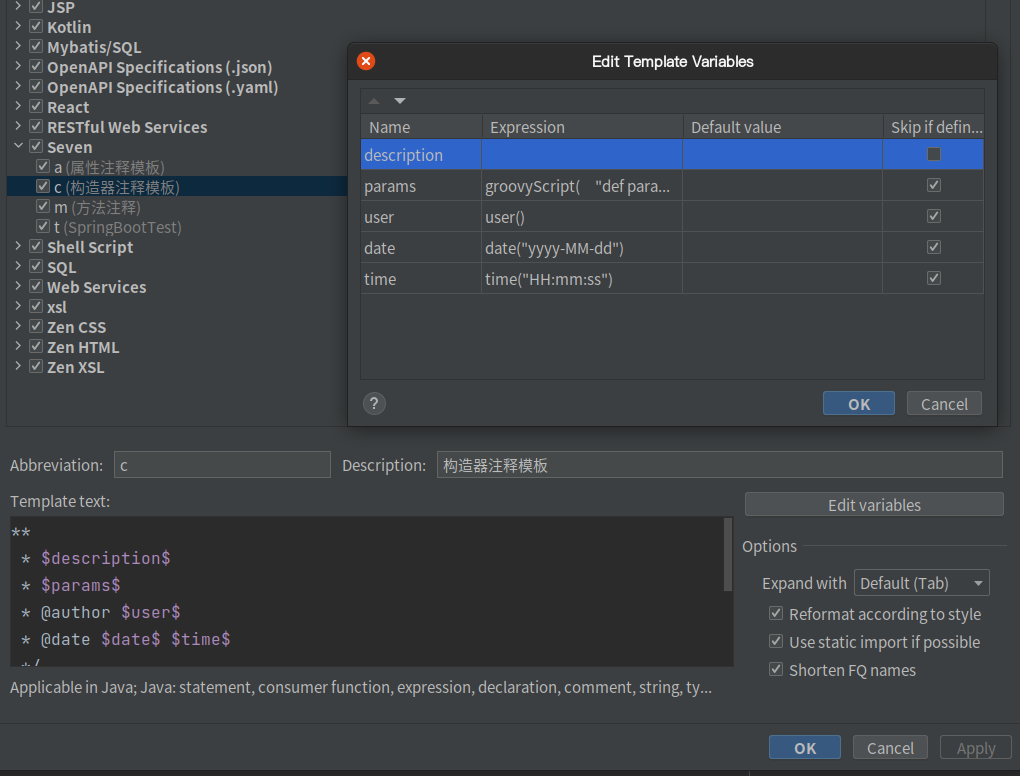This screenshot has width=1020, height=776.
Task: Click the Expression column header
Action: pos(582,127)
